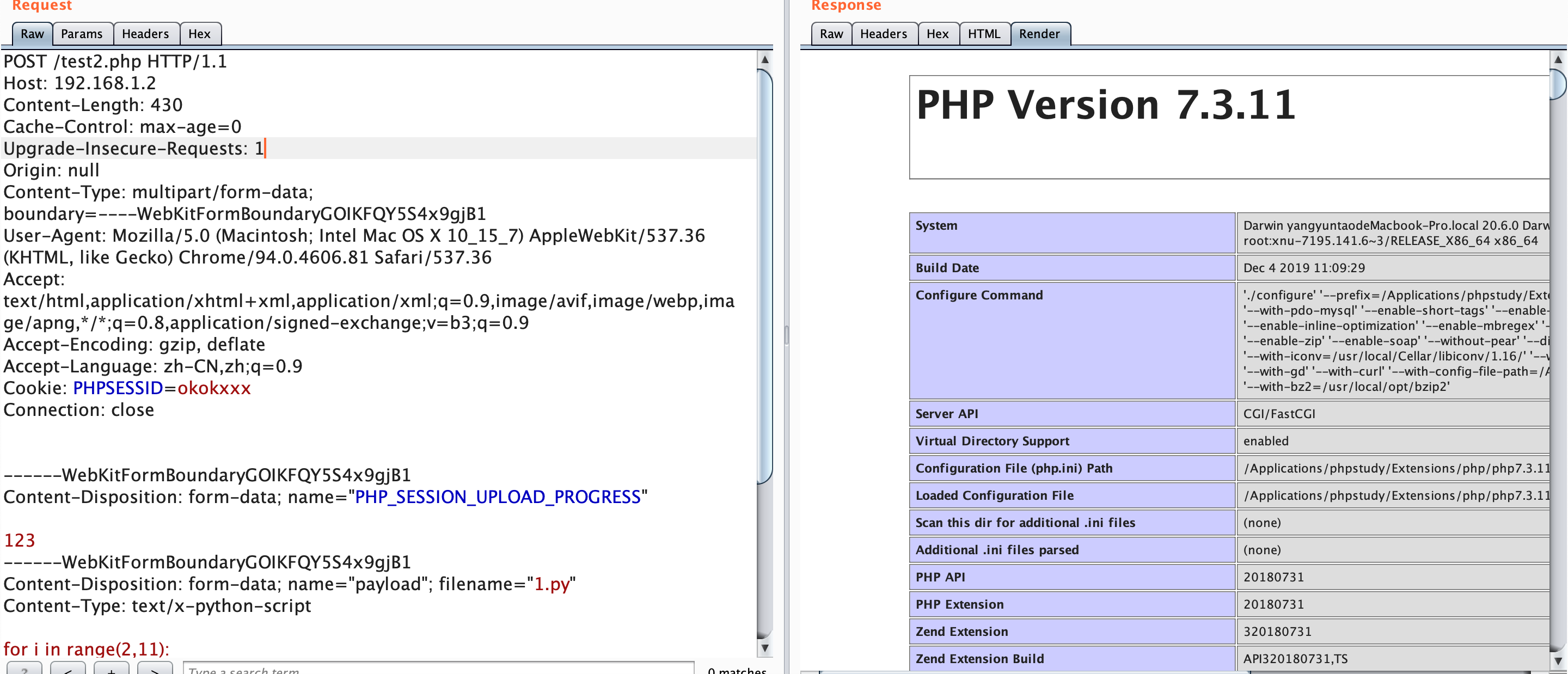Select the response Hex tab
1568x674 pixels.
pos(938,34)
